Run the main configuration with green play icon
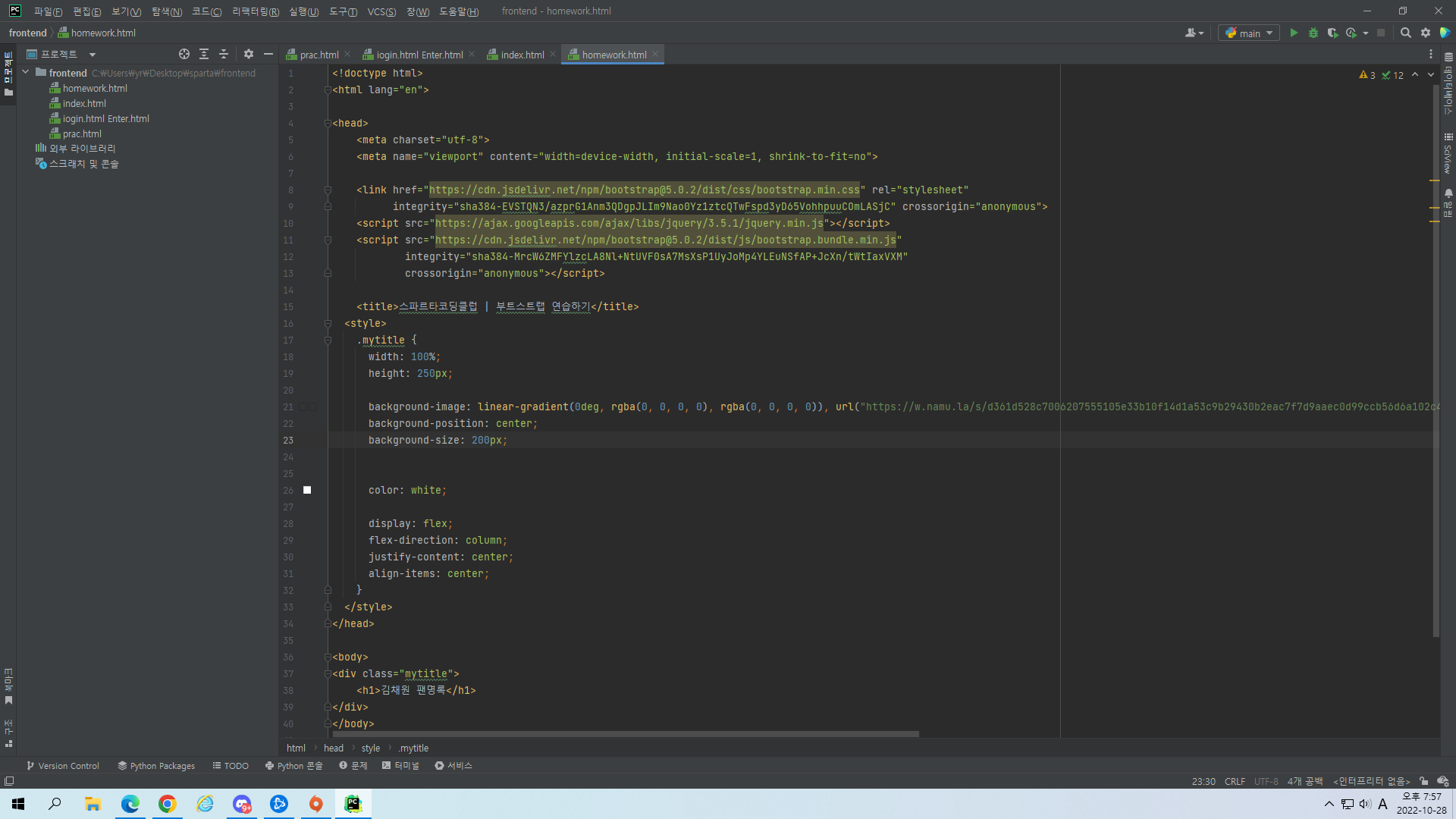 point(1294,33)
